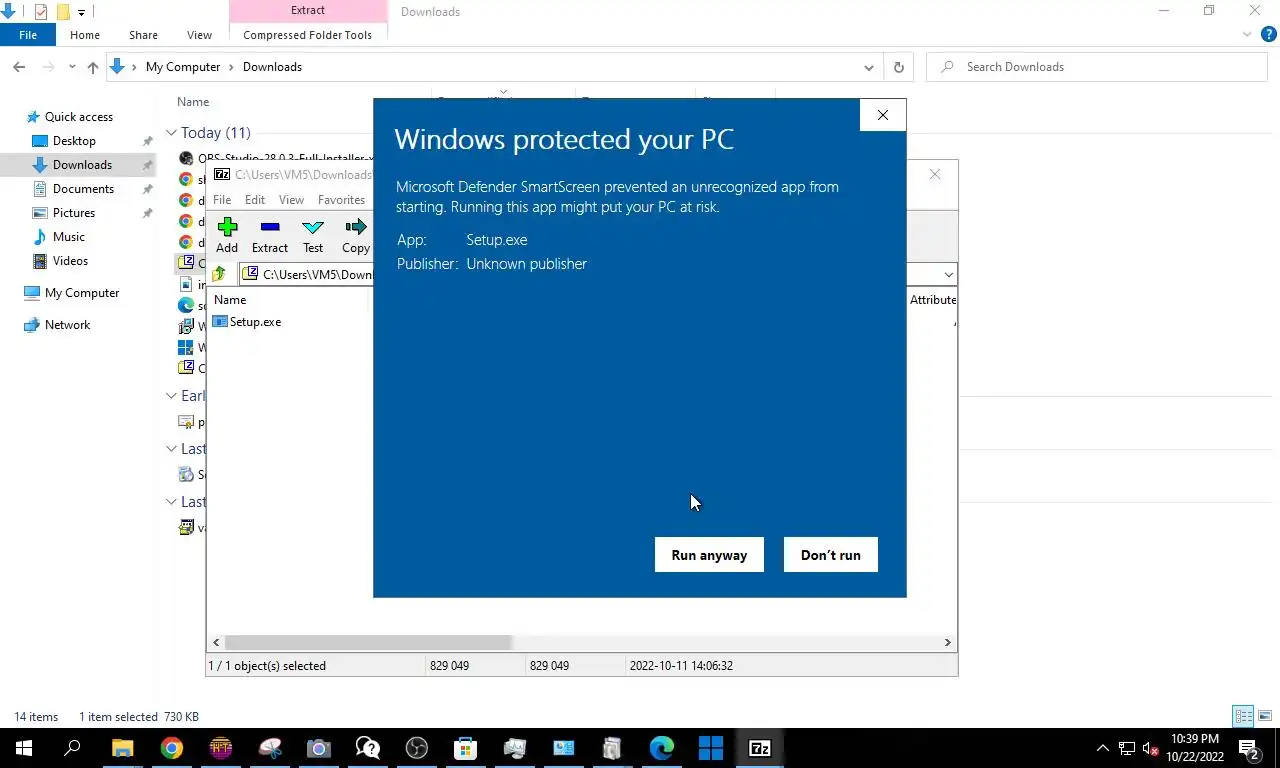Screen dimensions: 1280x768
Task: Click the Test icon in 7-Zip toolbar
Action: pyautogui.click(x=313, y=235)
